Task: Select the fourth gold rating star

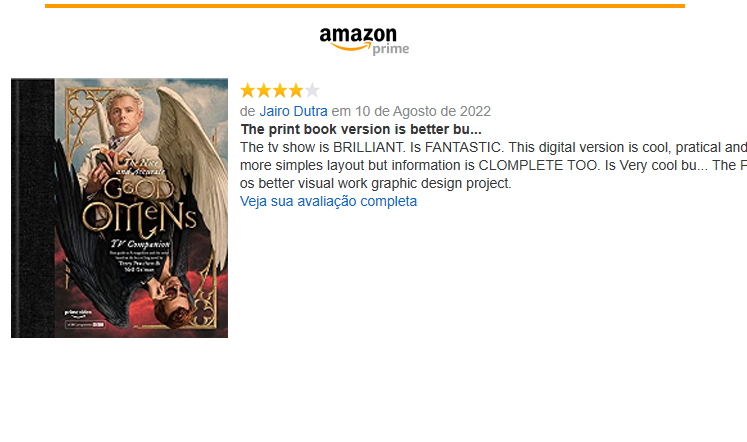Action: pos(296,90)
